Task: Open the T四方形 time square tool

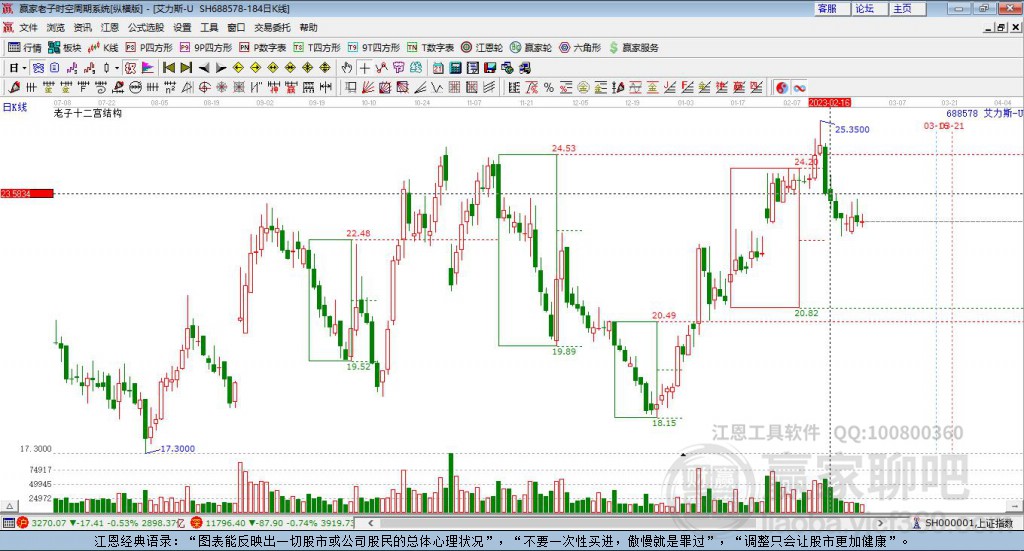Action: coord(317,48)
